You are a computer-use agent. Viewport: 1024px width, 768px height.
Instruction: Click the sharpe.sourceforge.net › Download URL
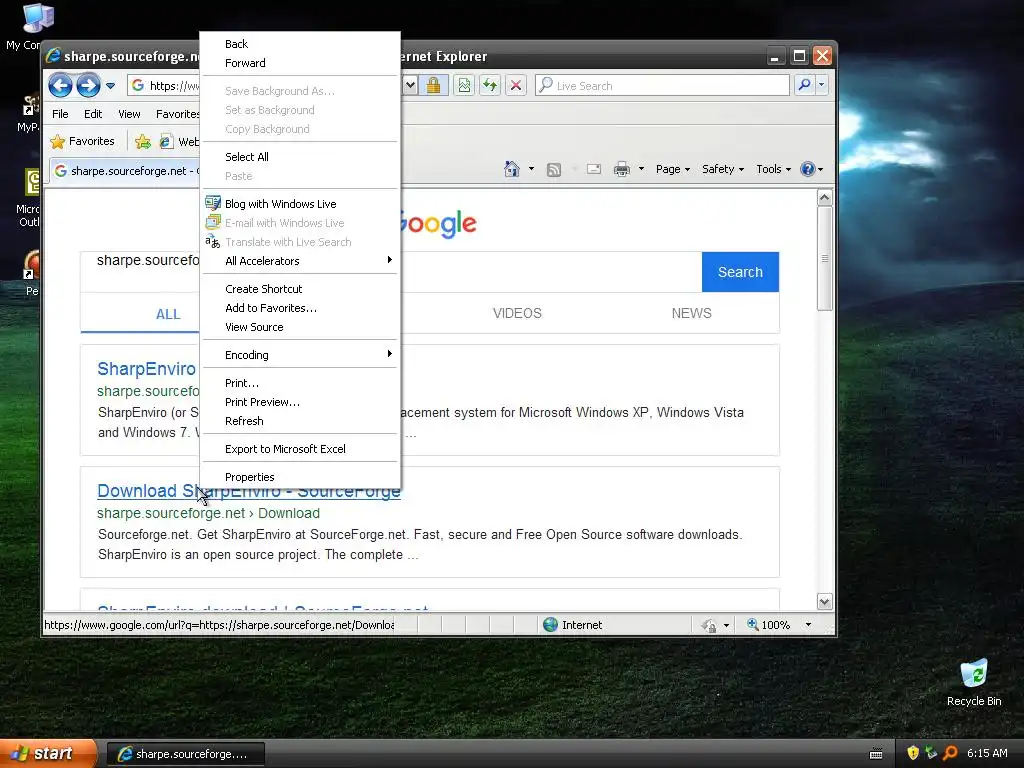pyautogui.click(x=208, y=513)
